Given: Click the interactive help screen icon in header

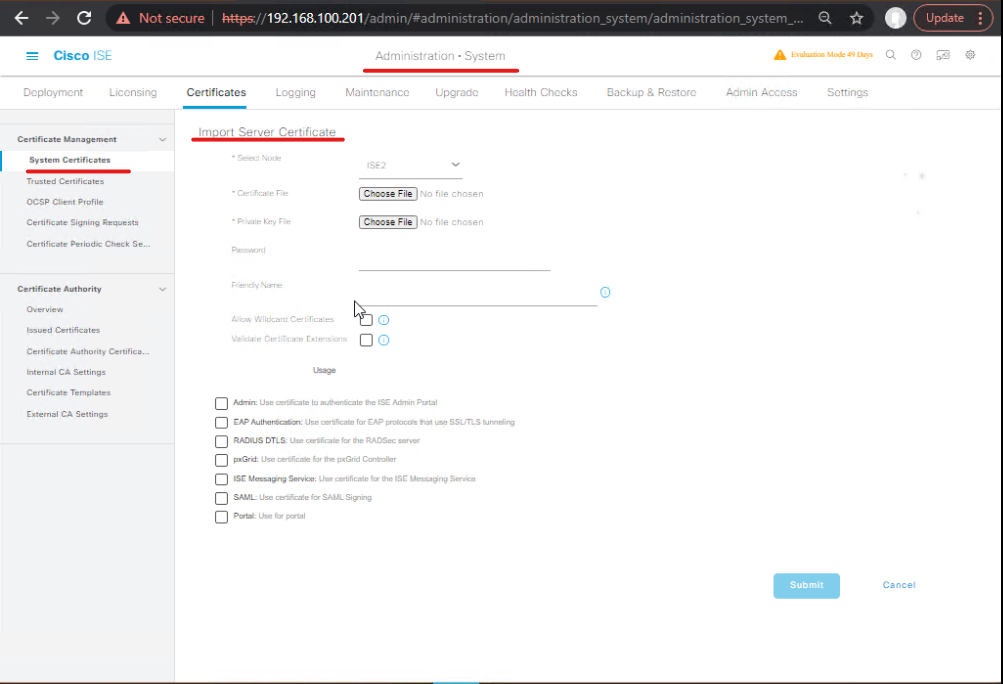Looking at the screenshot, I should click(943, 55).
